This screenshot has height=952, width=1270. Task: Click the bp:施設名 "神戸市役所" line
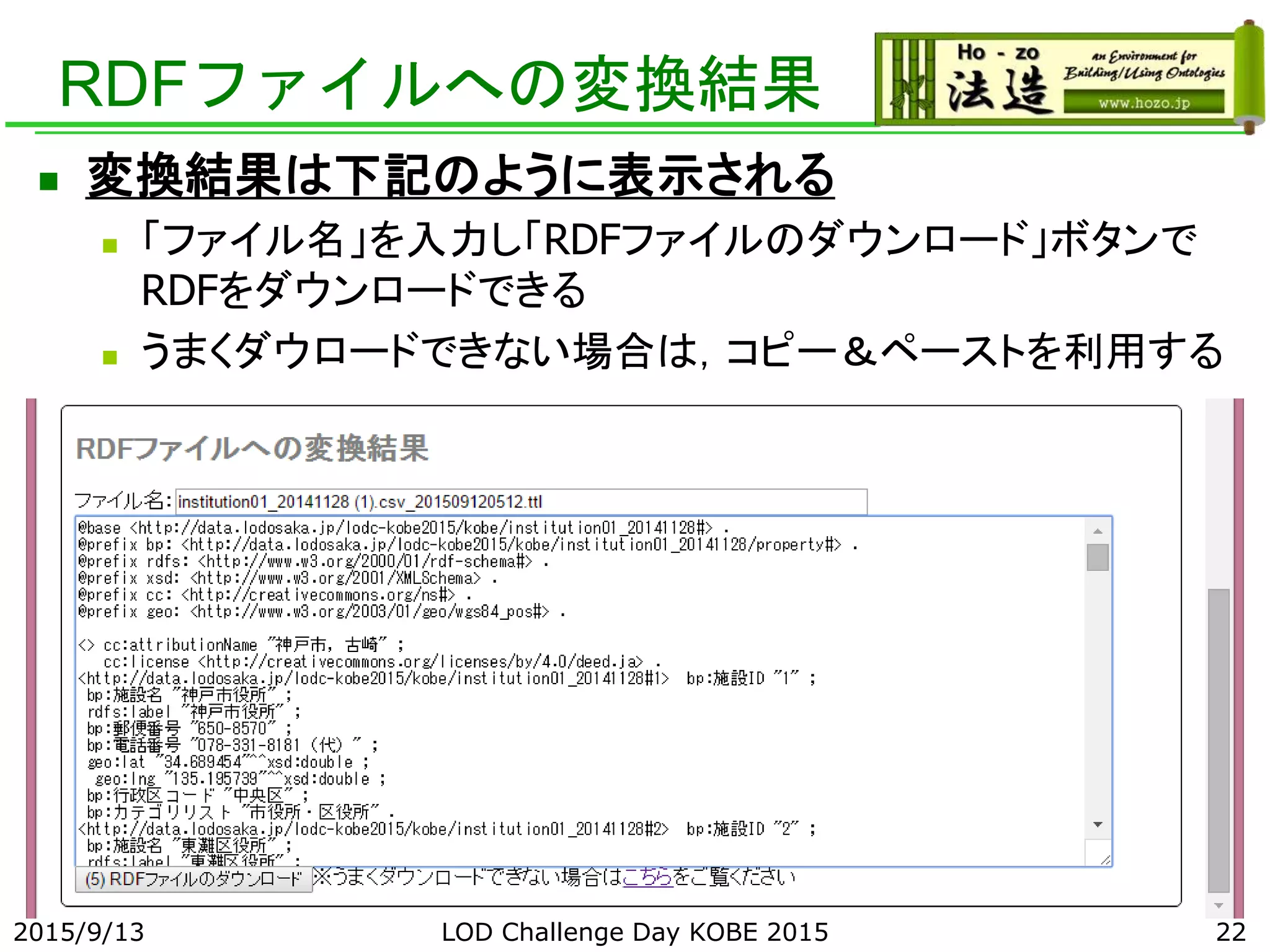[189, 695]
